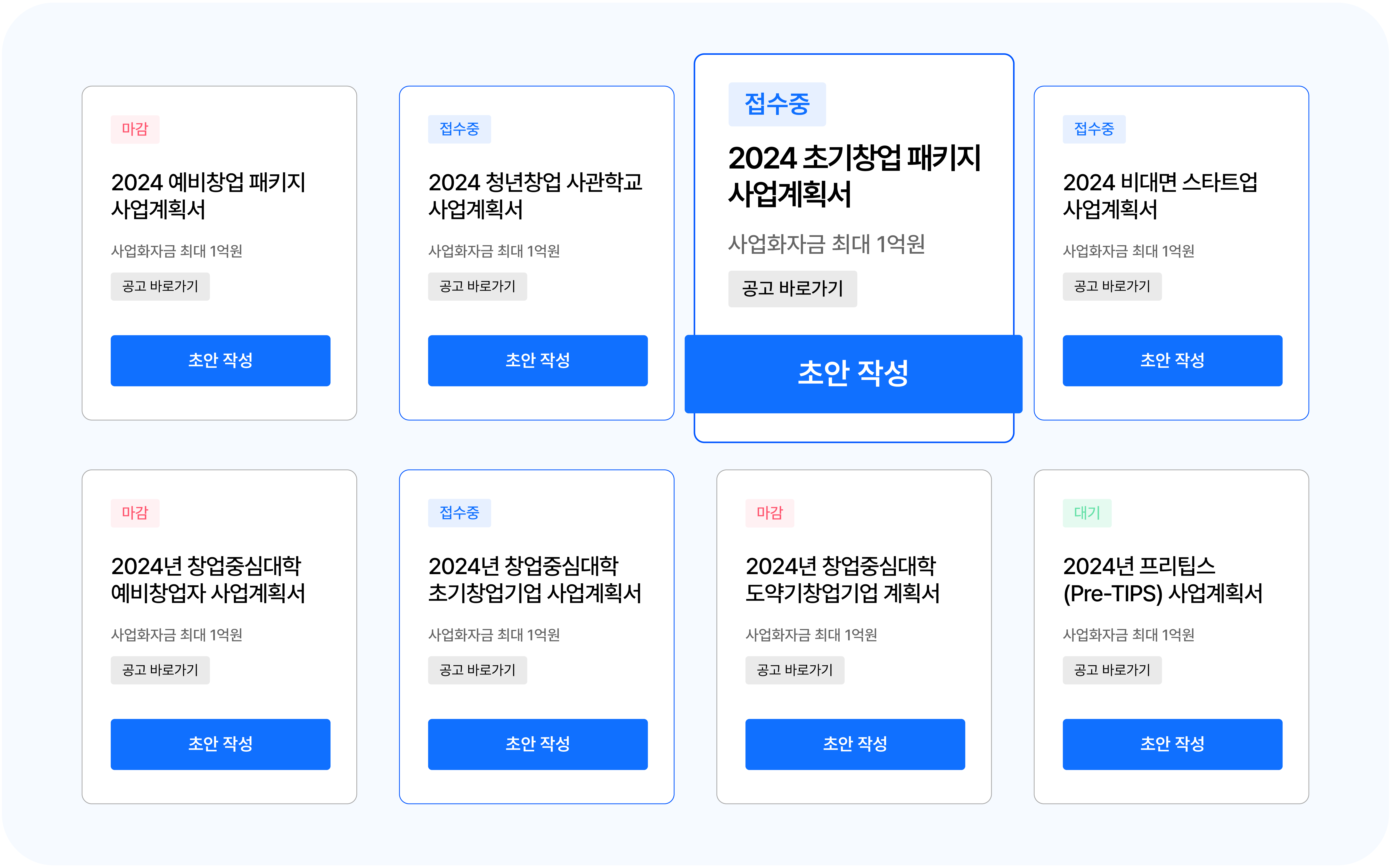This screenshot has width=1391, height=868.
Task: Click the large 초안 작성 on 초기창업 패키지
Action: [853, 374]
